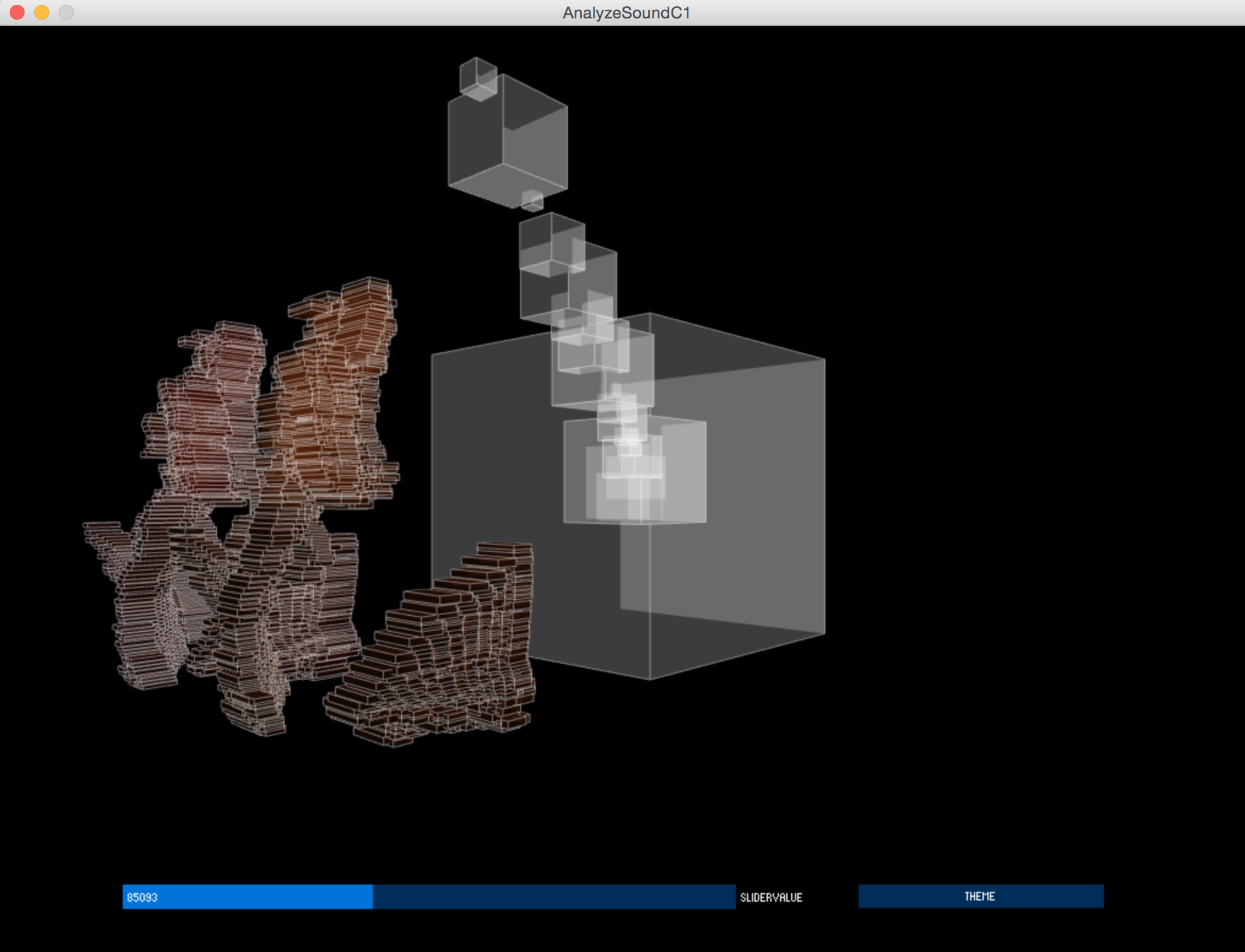Click the gray zoom window button

tap(66, 12)
